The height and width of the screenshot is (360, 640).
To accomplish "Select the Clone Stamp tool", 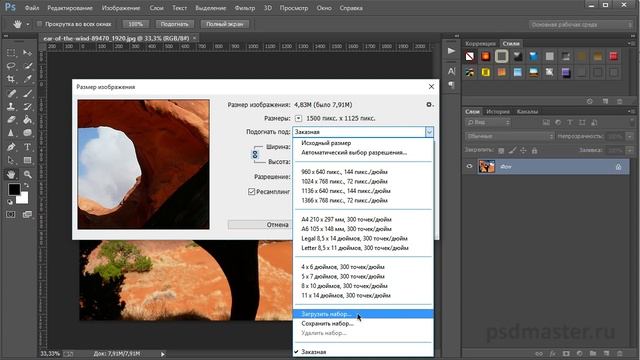I will (x=11, y=107).
